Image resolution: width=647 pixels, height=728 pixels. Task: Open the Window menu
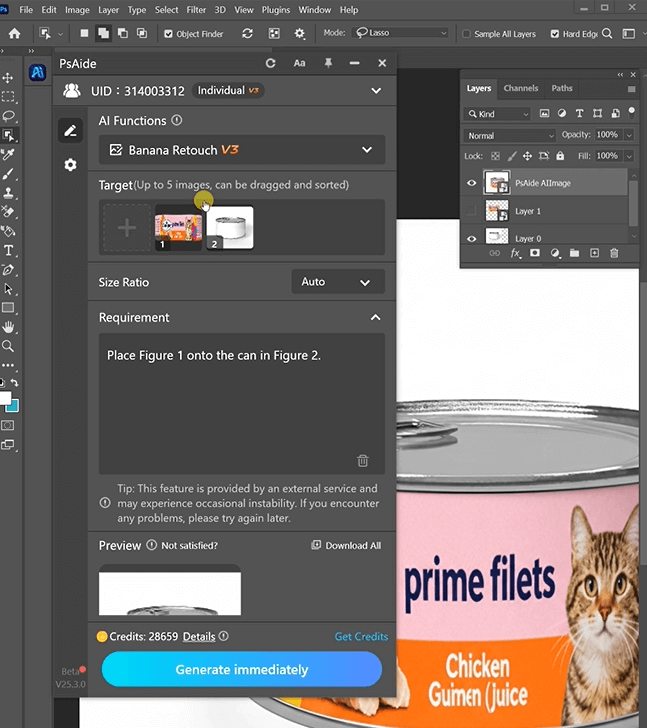click(x=315, y=10)
